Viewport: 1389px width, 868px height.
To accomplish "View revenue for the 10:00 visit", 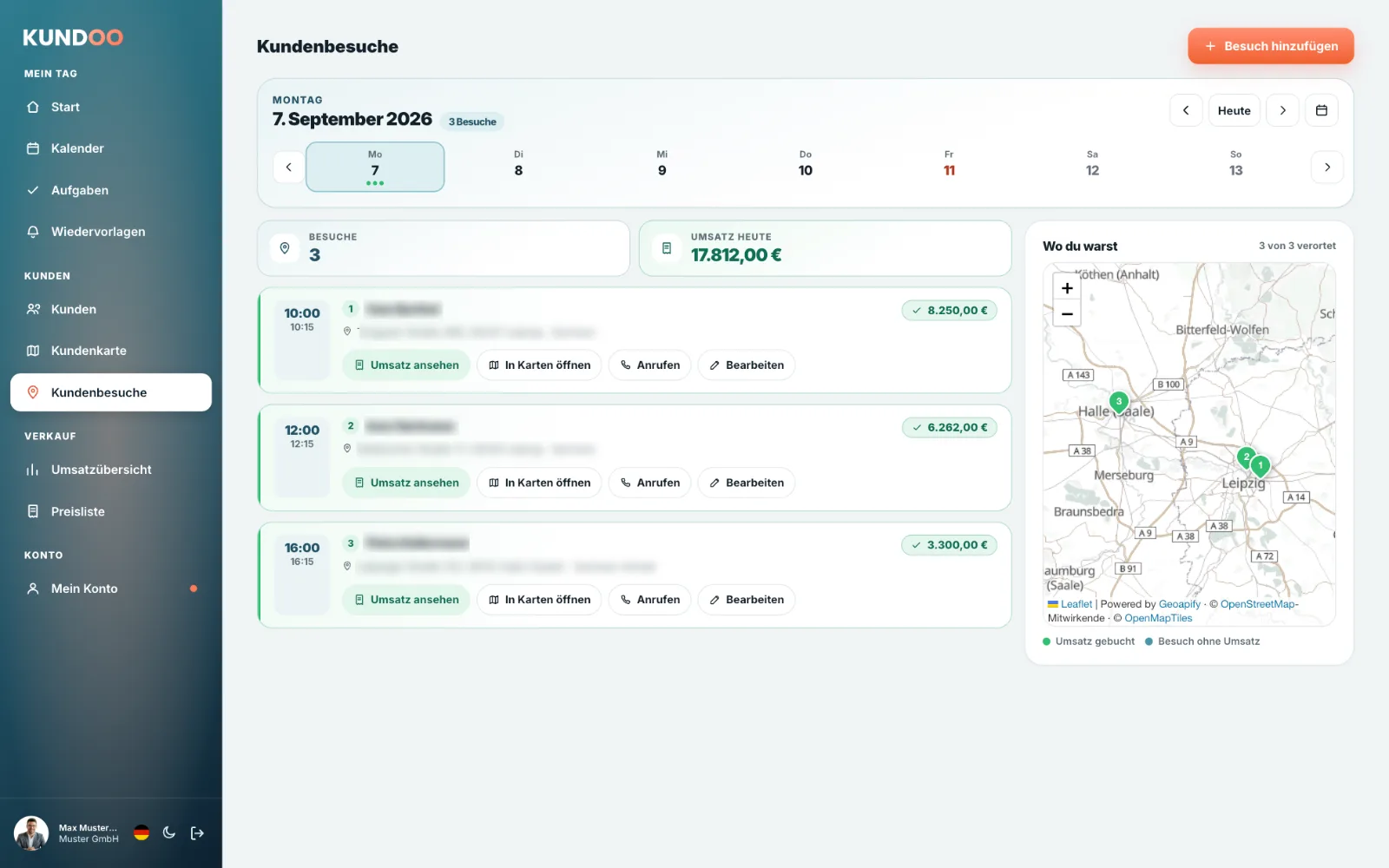I will pyautogui.click(x=406, y=365).
